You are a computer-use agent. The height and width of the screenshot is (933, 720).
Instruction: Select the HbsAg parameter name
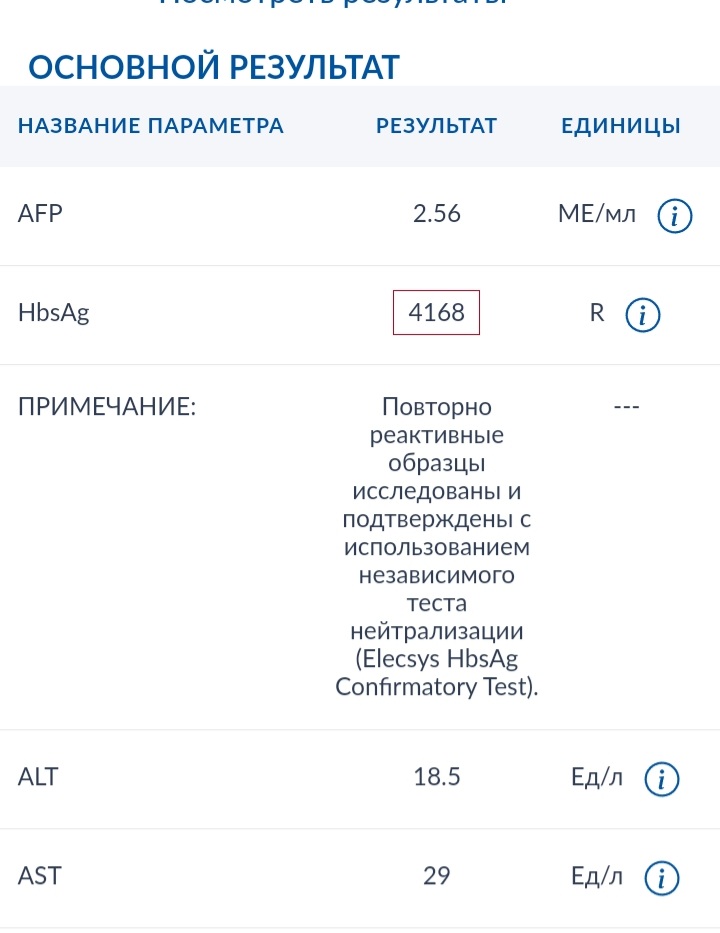(x=54, y=313)
